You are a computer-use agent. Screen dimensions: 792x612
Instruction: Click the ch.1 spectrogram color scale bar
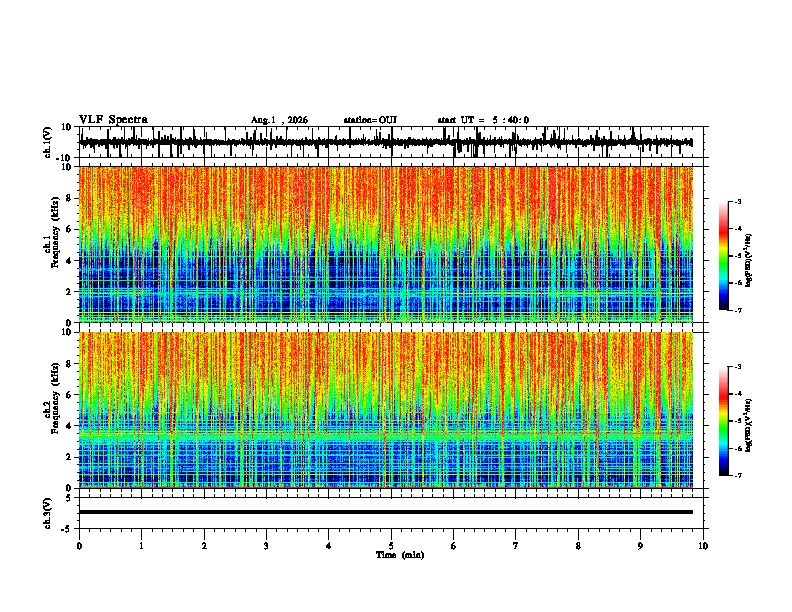(724, 256)
